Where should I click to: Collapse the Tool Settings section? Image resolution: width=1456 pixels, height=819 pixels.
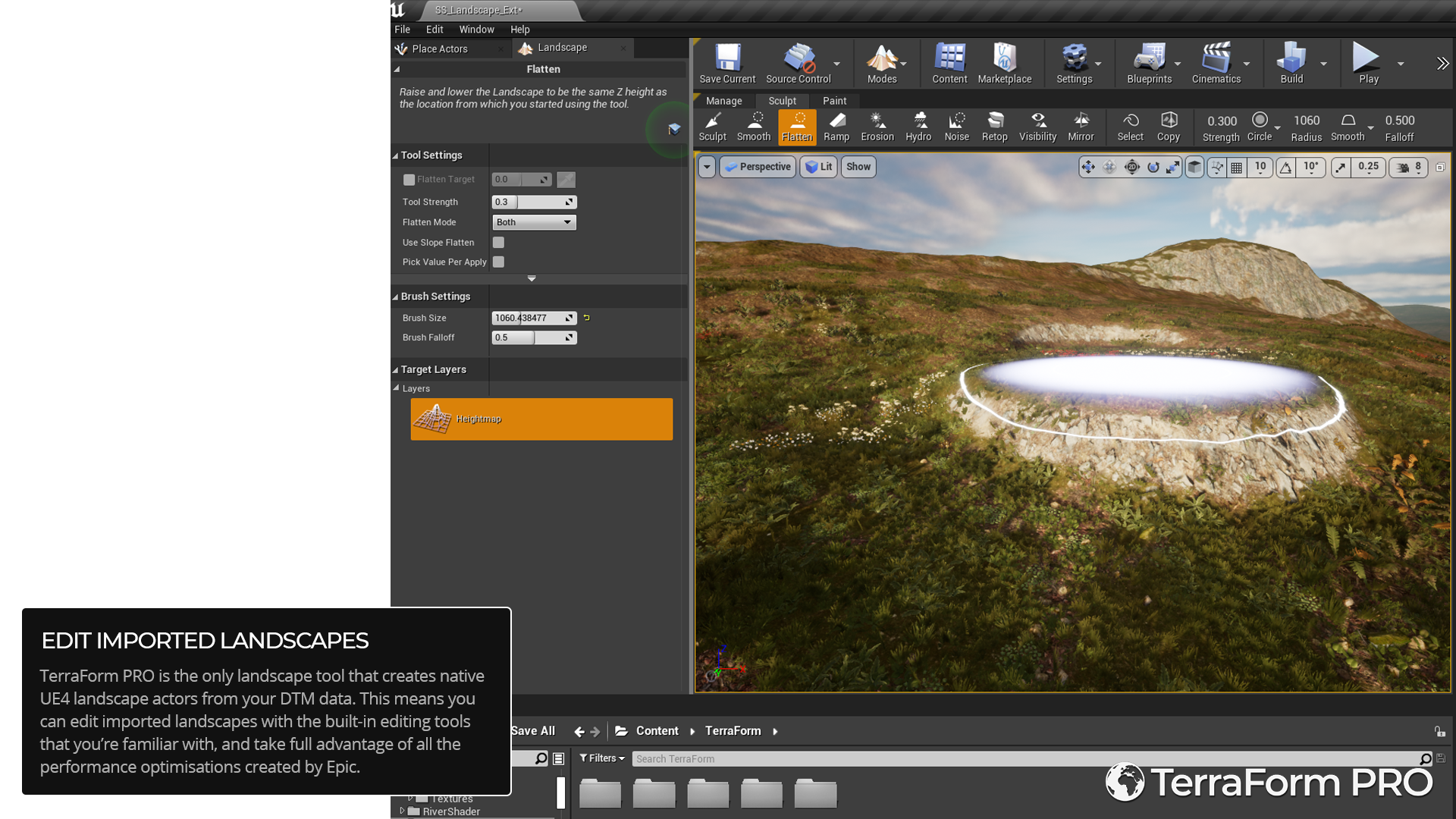point(395,155)
